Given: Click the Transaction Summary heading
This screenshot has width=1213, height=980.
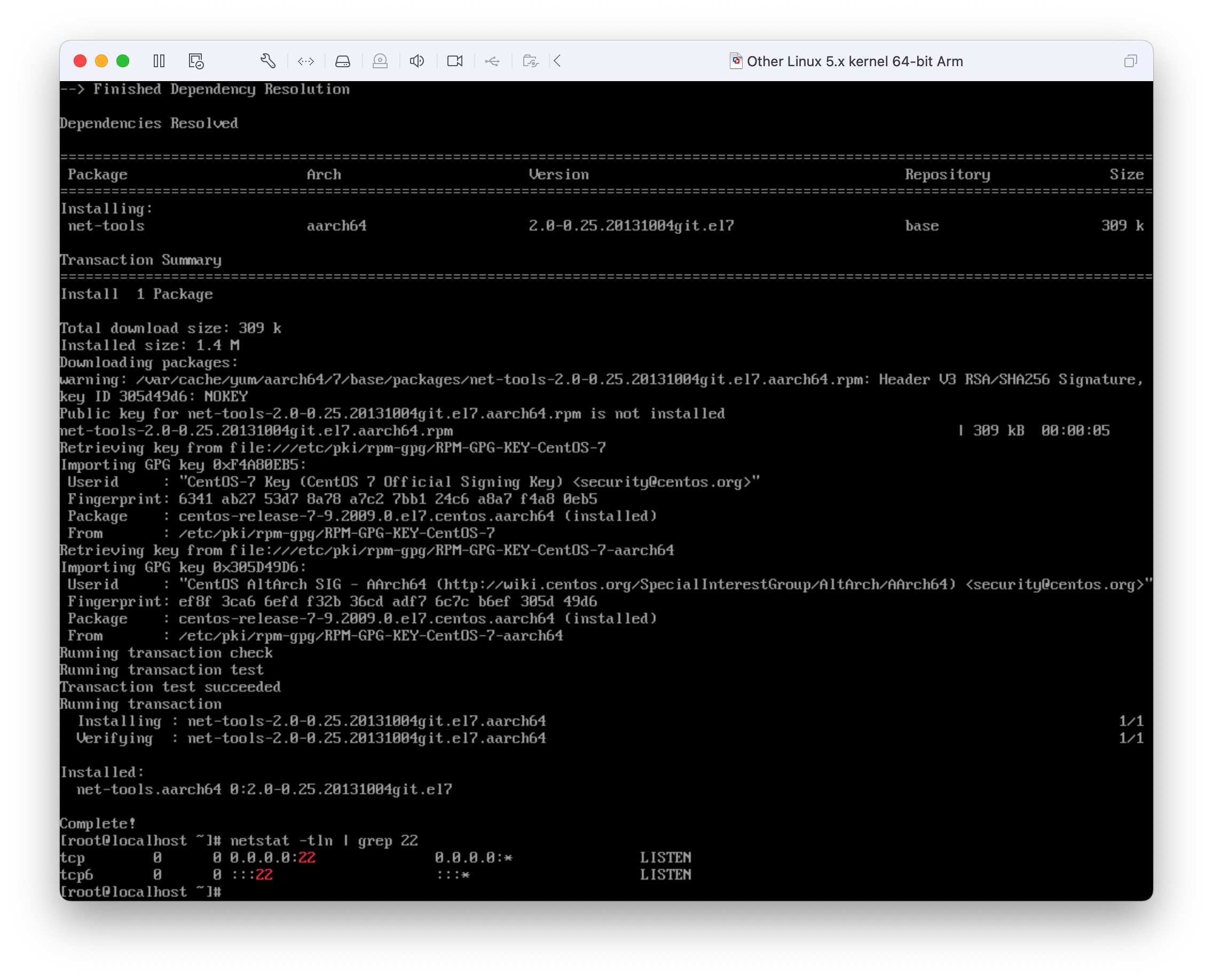Looking at the screenshot, I should (x=140, y=259).
